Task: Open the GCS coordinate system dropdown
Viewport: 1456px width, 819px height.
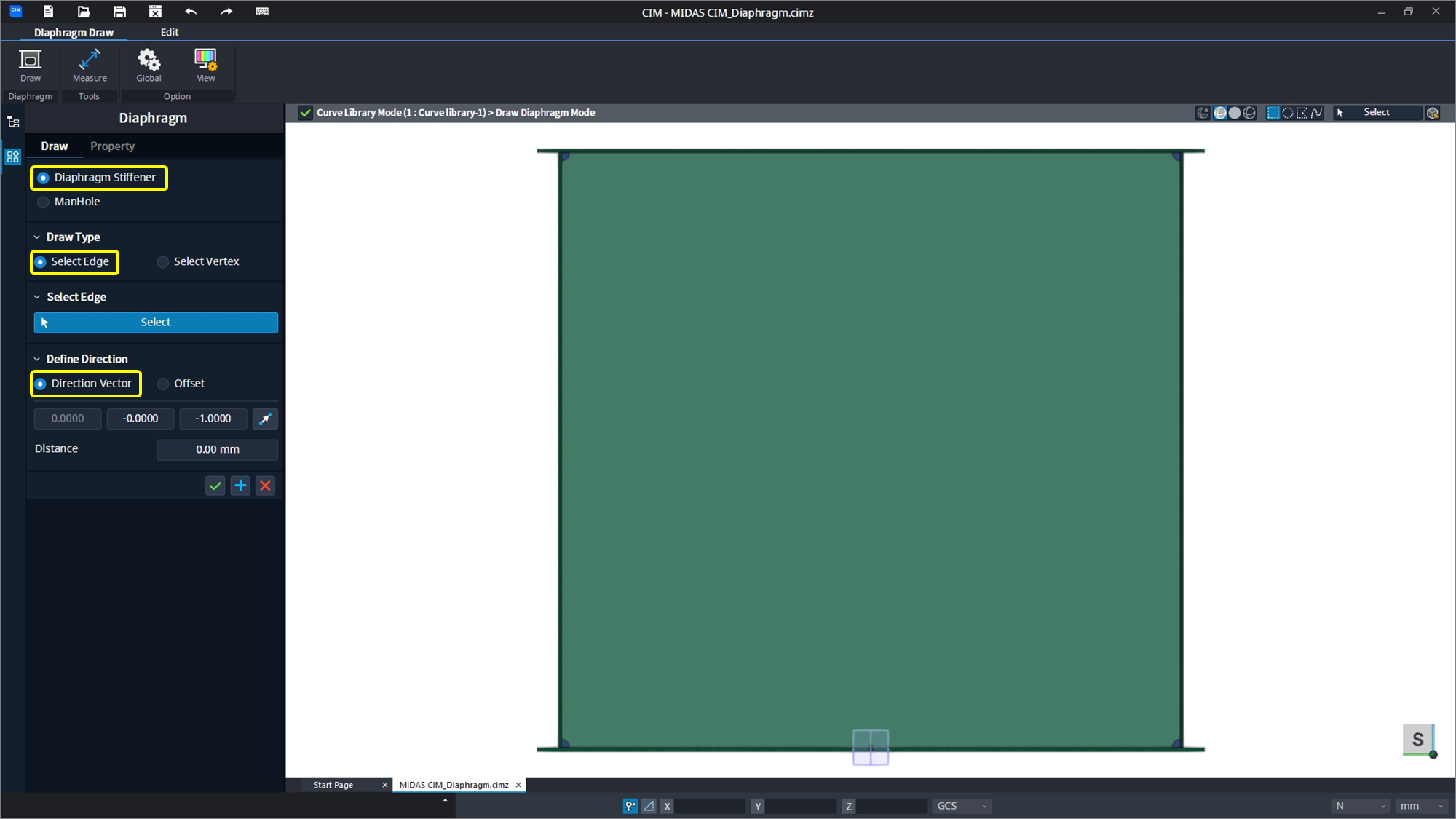Action: tap(962, 806)
